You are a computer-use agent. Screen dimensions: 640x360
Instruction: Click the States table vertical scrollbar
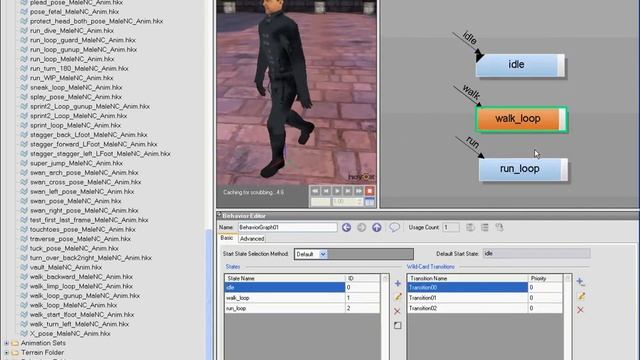click(x=385, y=317)
